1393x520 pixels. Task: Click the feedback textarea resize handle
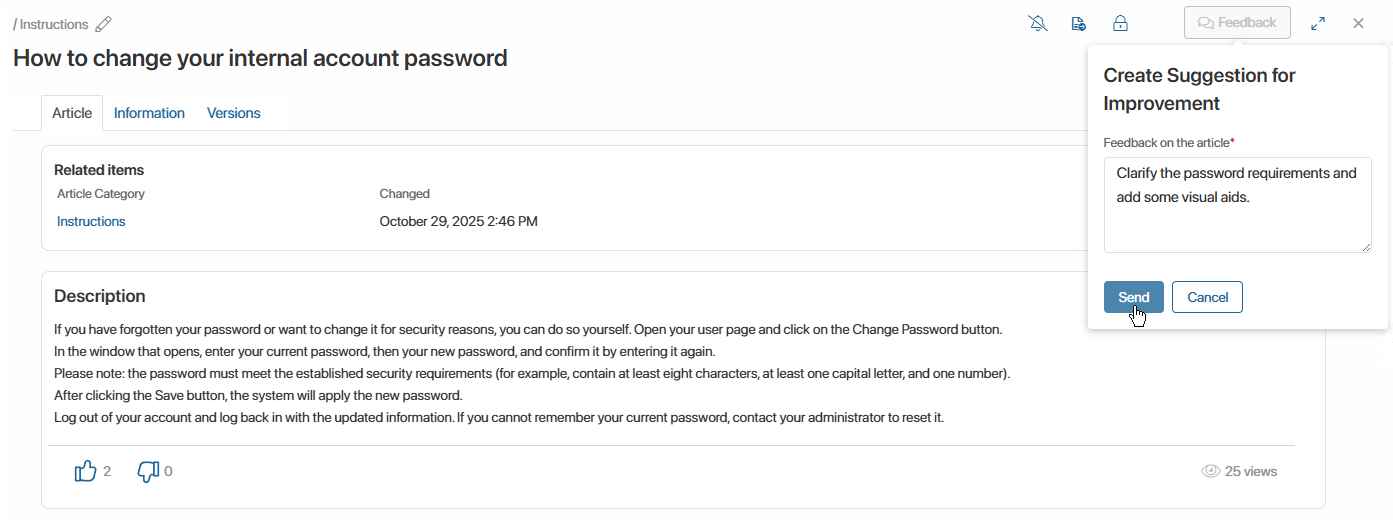(x=1365, y=246)
